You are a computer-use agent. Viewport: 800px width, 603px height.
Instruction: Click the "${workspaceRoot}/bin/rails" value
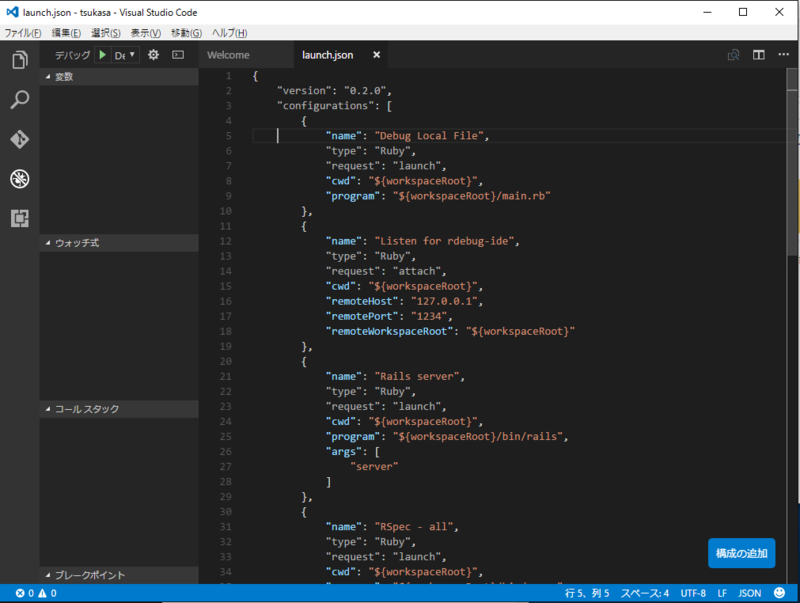point(478,437)
